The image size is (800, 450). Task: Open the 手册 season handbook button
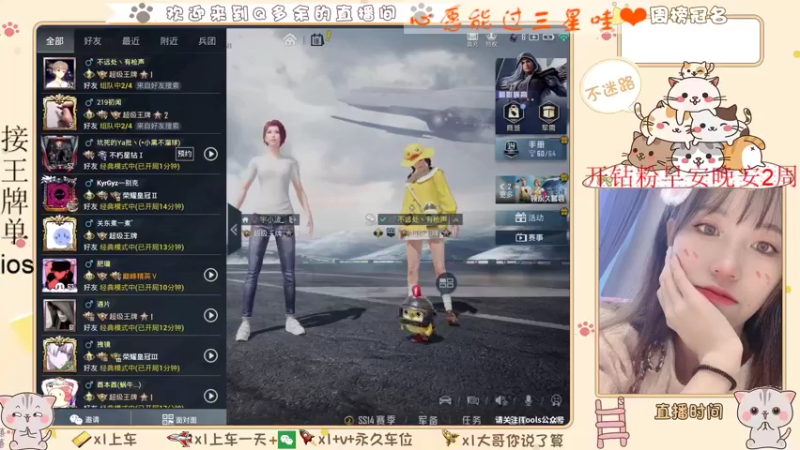click(531, 149)
